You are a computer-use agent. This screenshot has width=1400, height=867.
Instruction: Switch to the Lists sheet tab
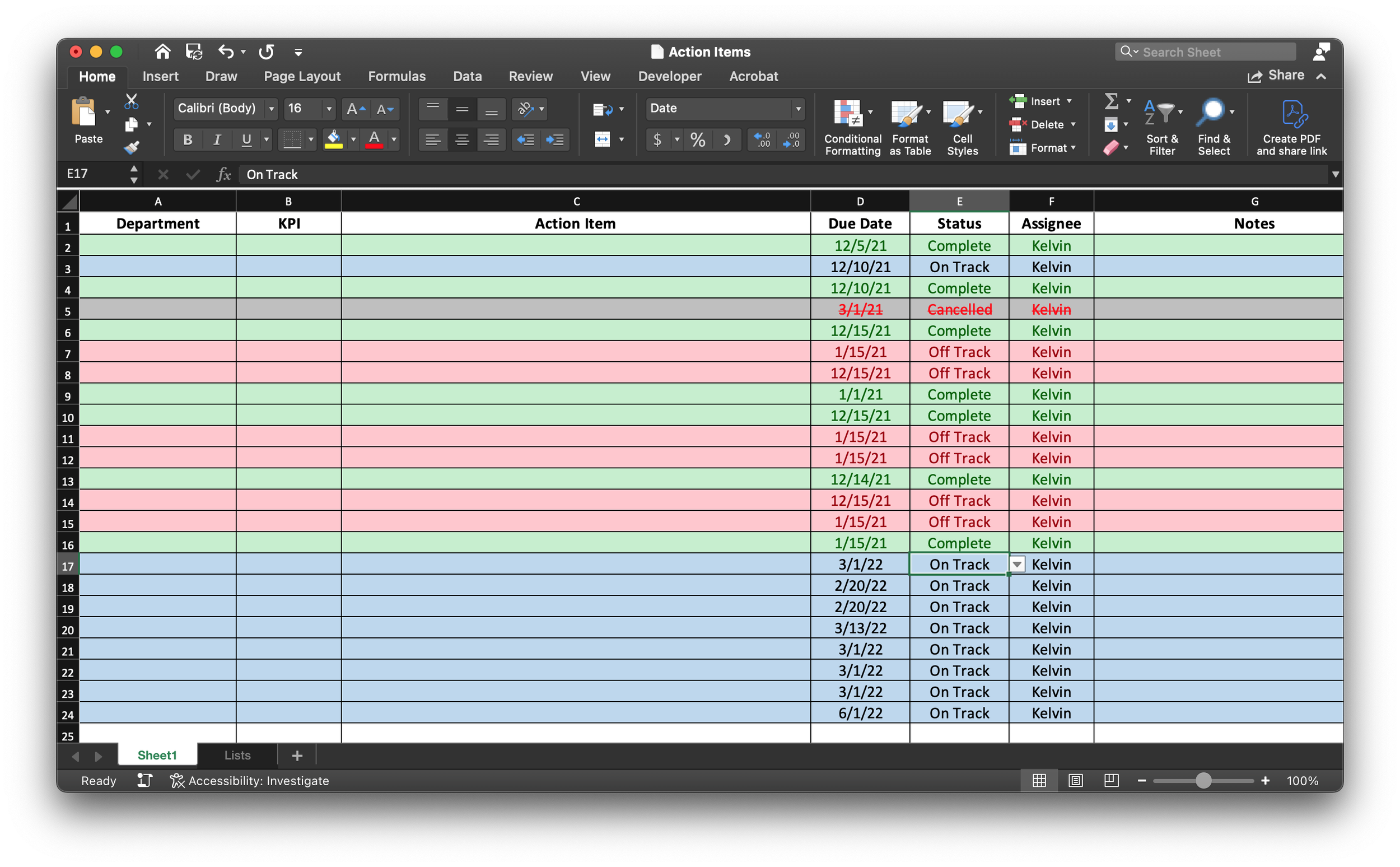[237, 755]
